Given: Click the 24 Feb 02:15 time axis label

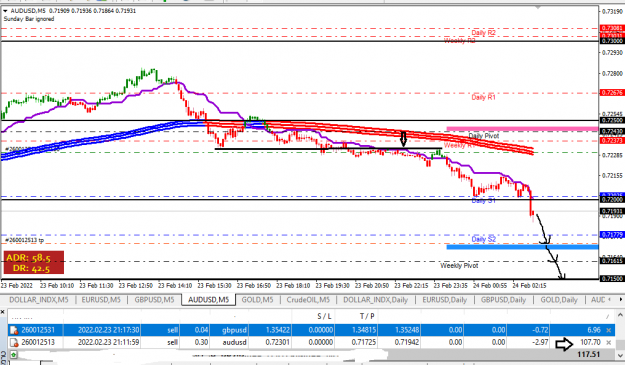Looking at the screenshot, I should pos(529,286).
